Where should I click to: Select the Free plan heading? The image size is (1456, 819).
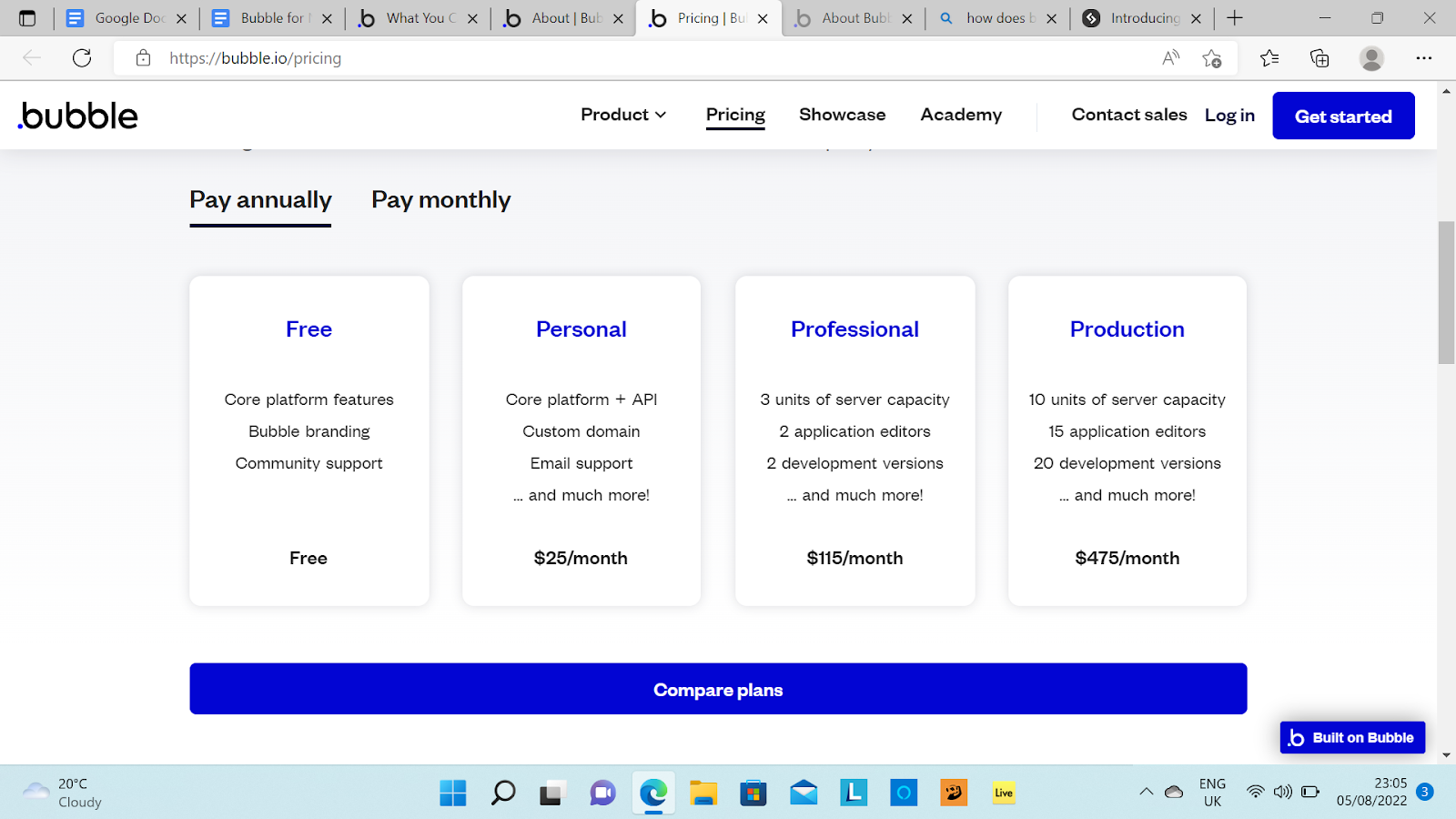click(308, 329)
